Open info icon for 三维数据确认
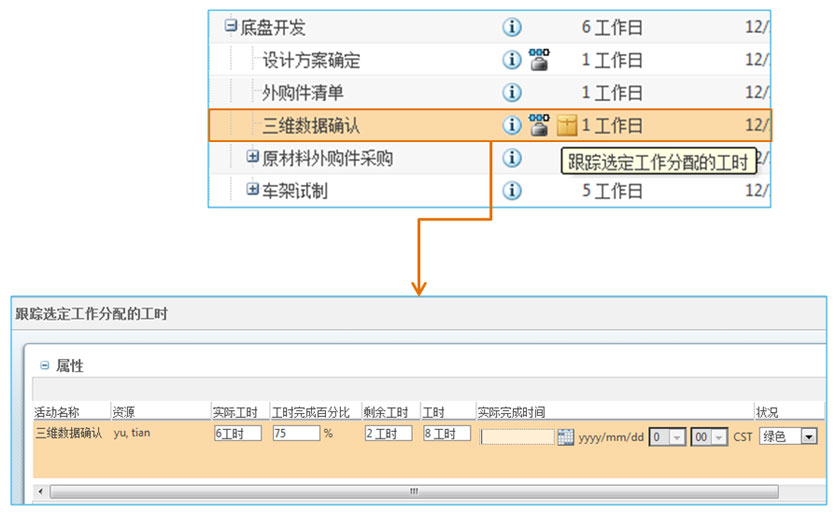Screen dimensions: 836x515 tap(512, 125)
